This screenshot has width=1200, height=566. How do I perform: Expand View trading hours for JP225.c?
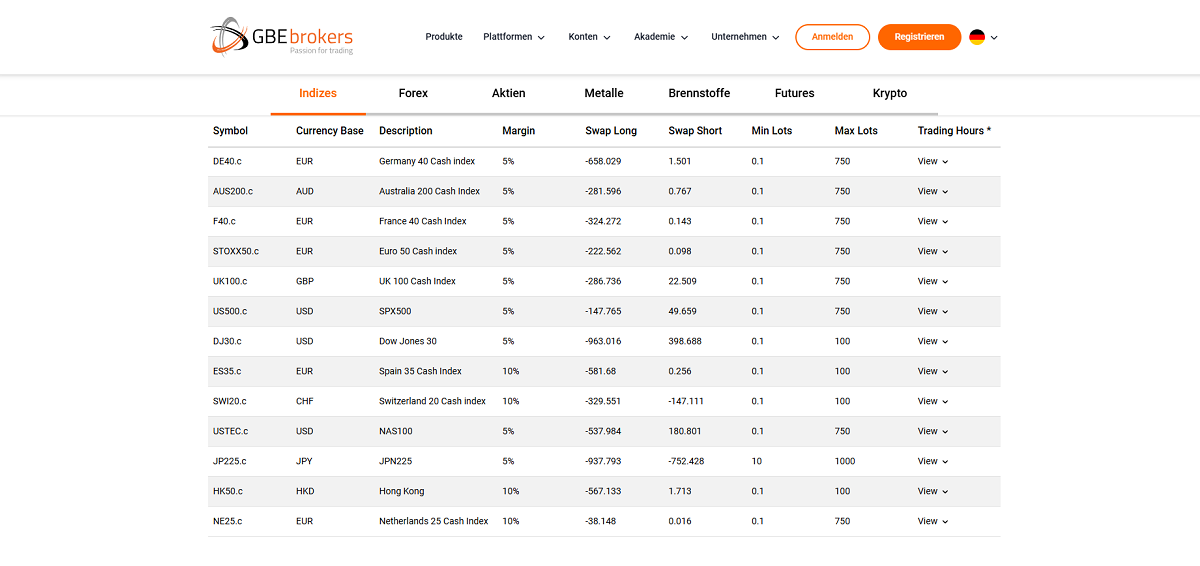[932, 461]
